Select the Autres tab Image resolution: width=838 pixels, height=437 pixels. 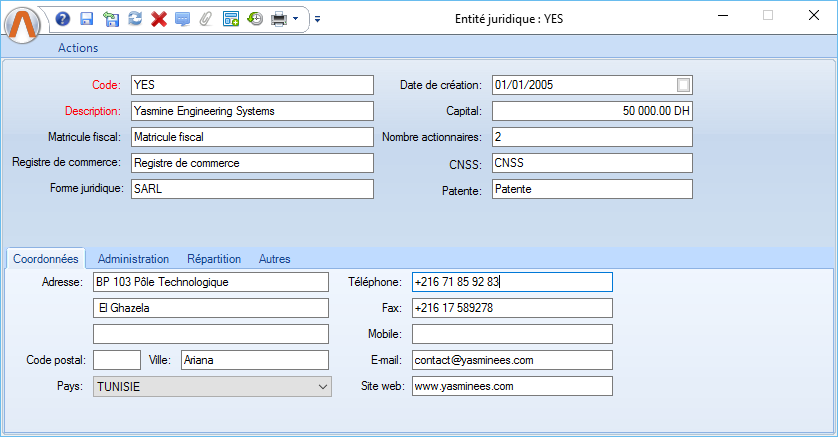275,259
